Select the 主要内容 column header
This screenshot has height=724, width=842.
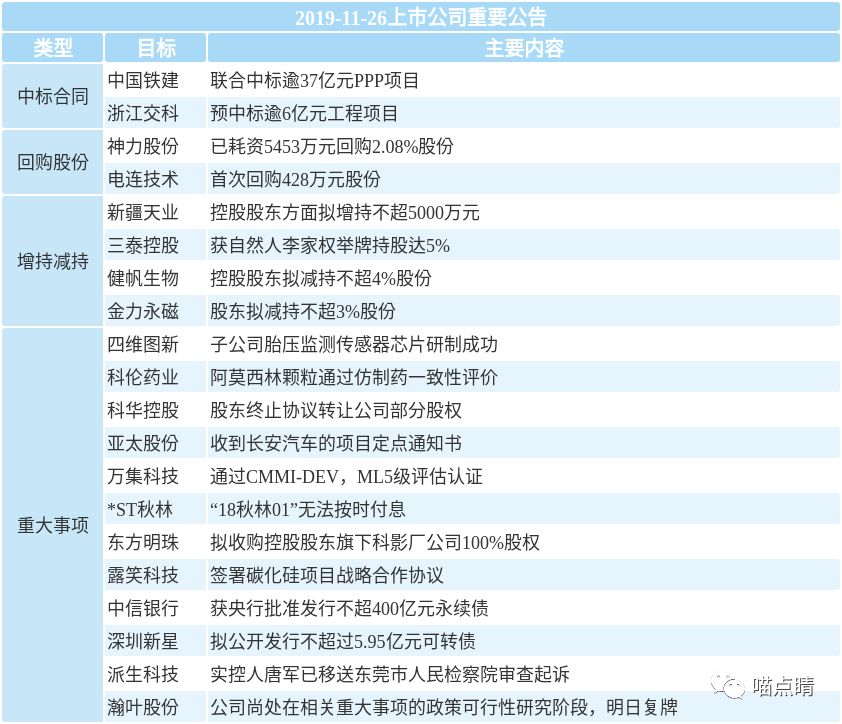pos(524,48)
